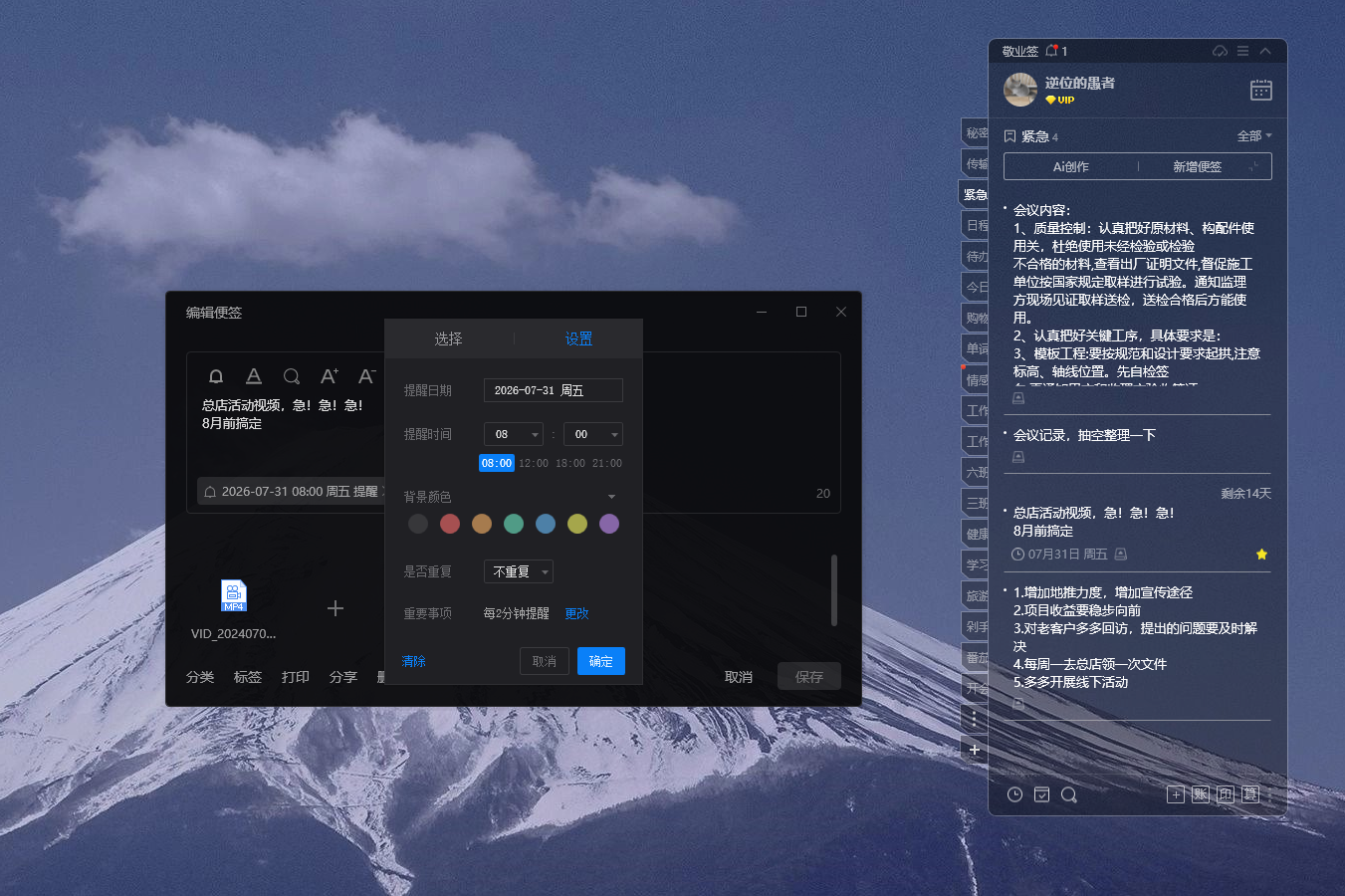This screenshot has height=896, width=1345.
Task: Pick the red background color
Action: [450, 524]
